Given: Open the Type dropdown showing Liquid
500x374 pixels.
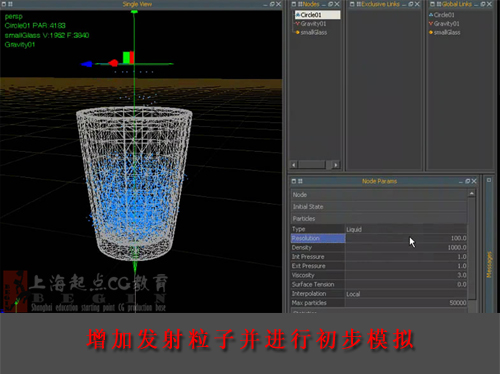Looking at the screenshot, I should click(406, 229).
